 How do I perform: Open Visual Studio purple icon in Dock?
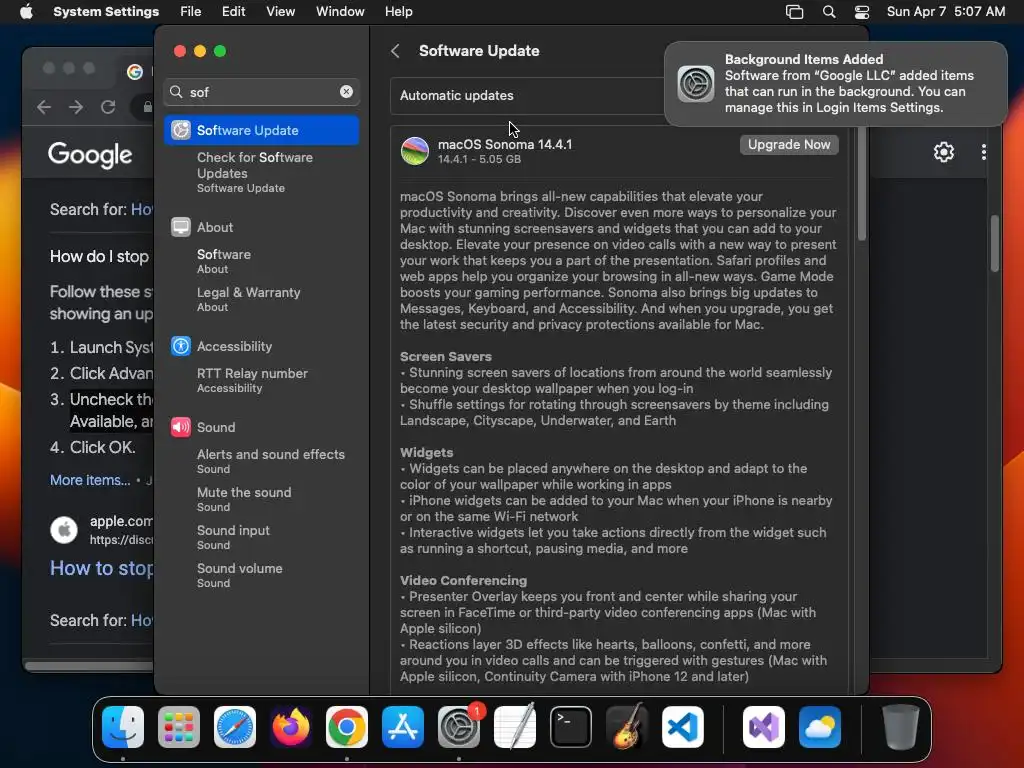tap(764, 727)
